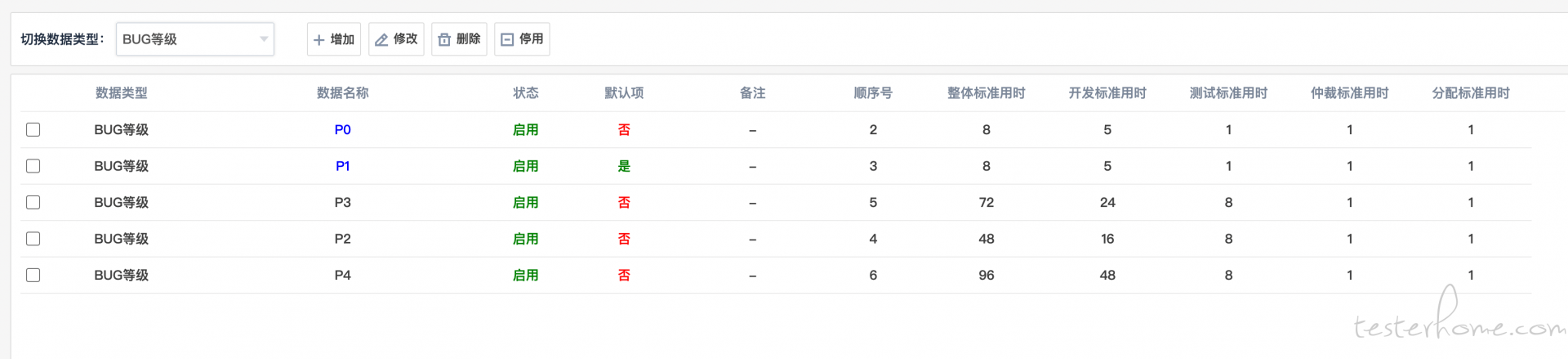
Task: Click the trash icon for 删除
Action: coord(444,39)
